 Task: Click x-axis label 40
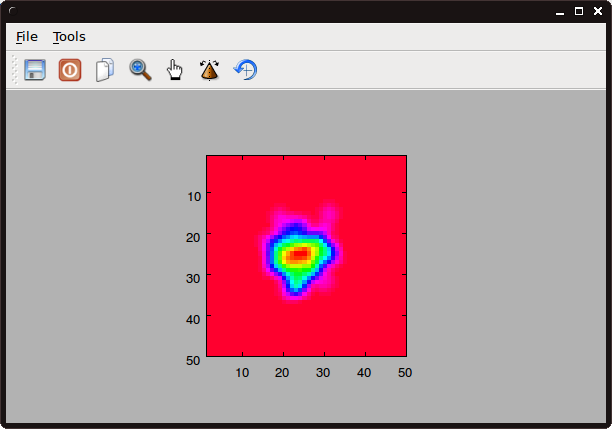(x=364, y=373)
